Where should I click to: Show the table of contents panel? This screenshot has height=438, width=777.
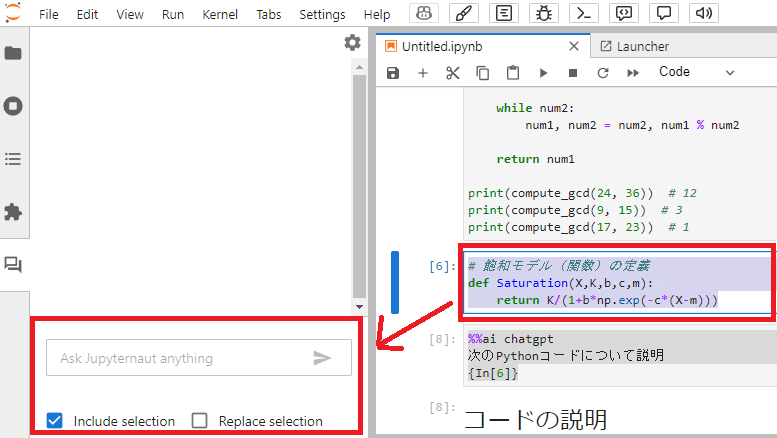(x=13, y=159)
